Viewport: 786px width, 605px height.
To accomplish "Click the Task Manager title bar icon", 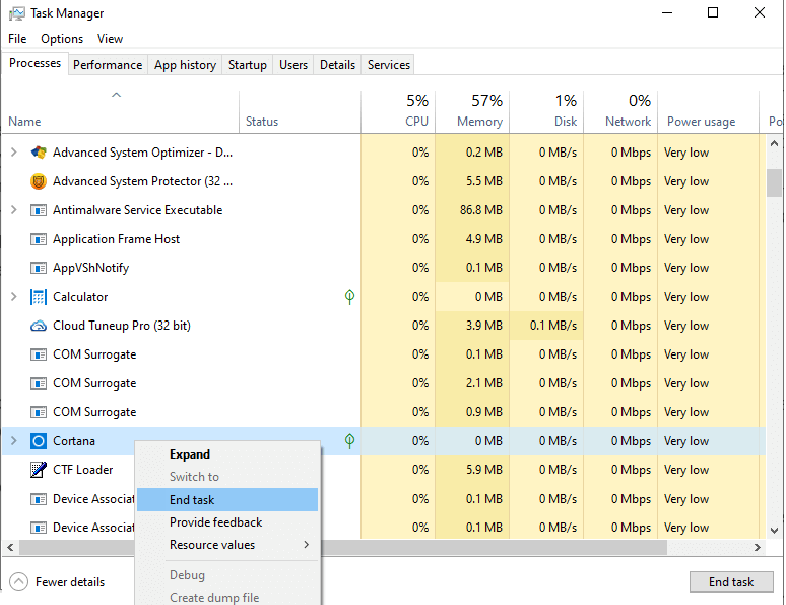I will [x=17, y=14].
